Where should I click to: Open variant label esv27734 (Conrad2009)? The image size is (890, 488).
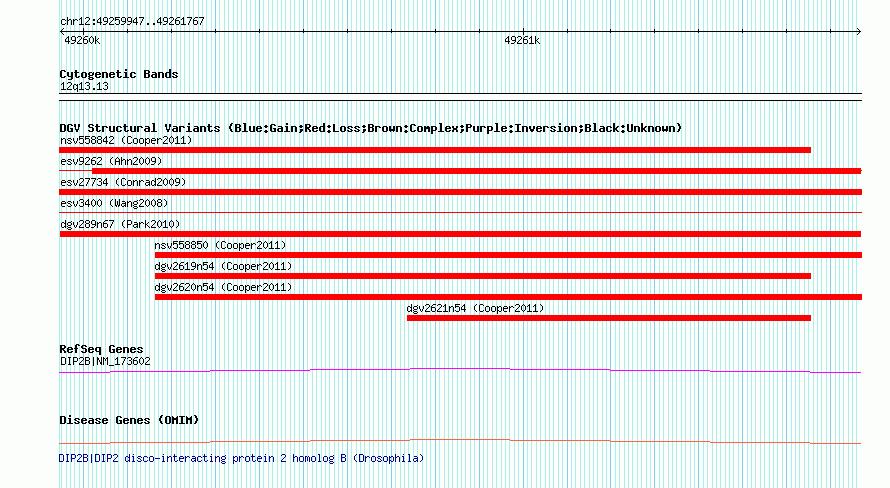pos(123,183)
